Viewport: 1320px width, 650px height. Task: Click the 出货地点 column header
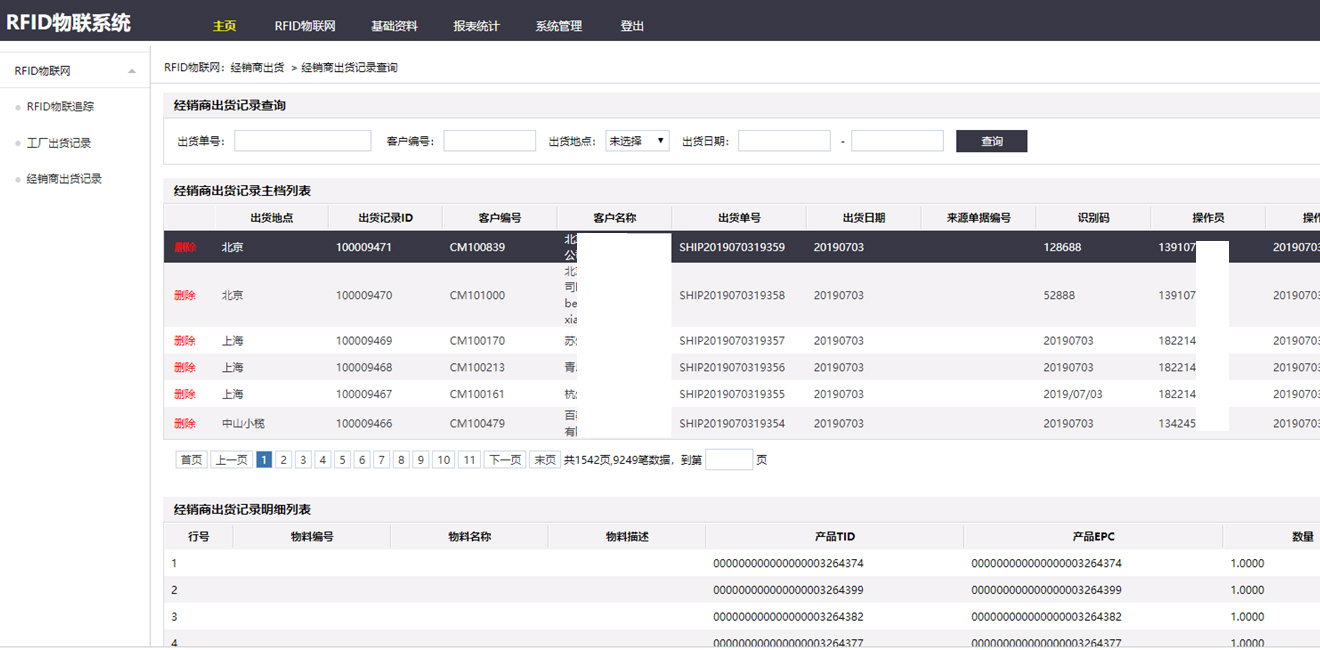point(272,218)
